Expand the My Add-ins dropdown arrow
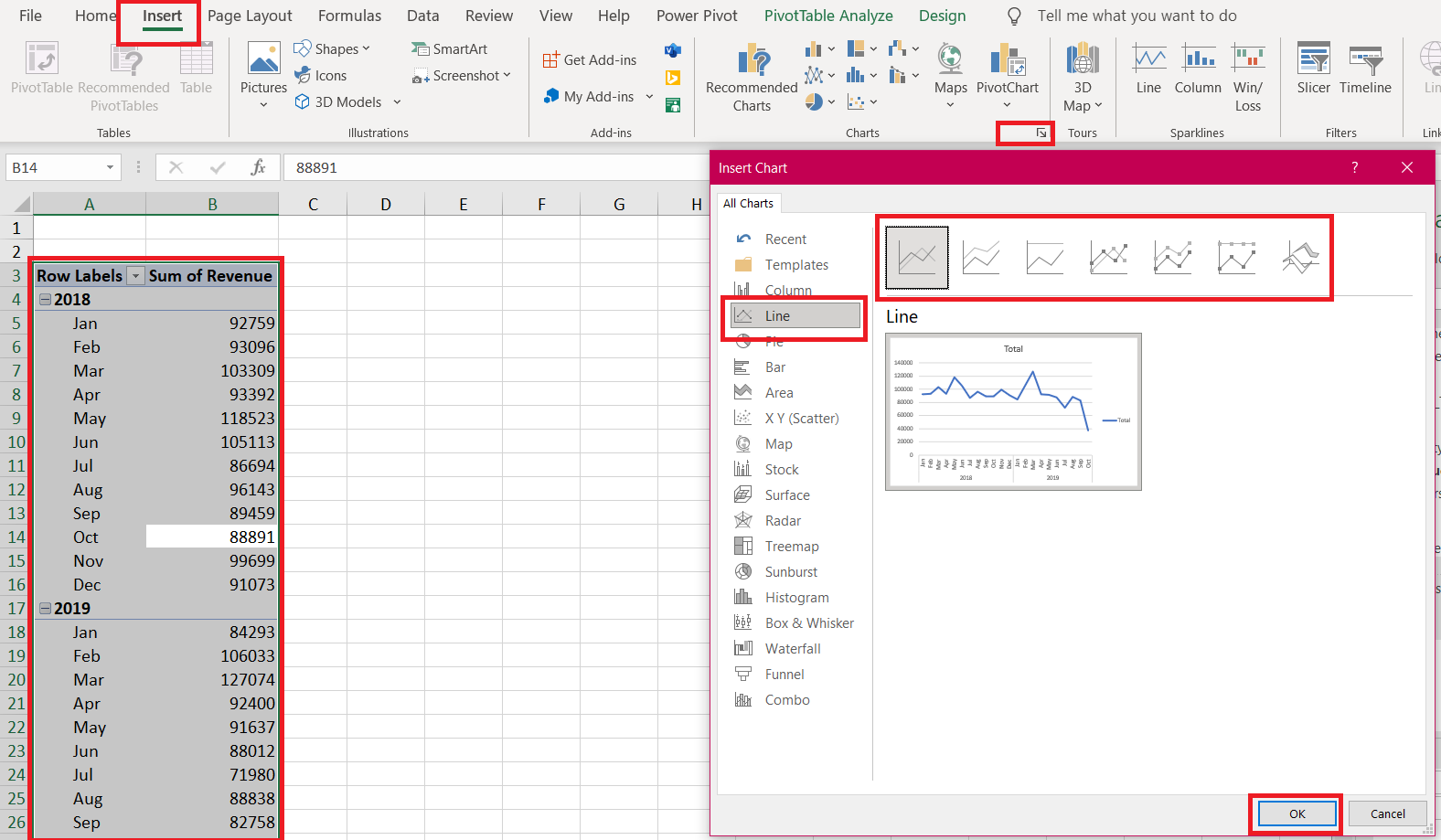 tap(649, 96)
